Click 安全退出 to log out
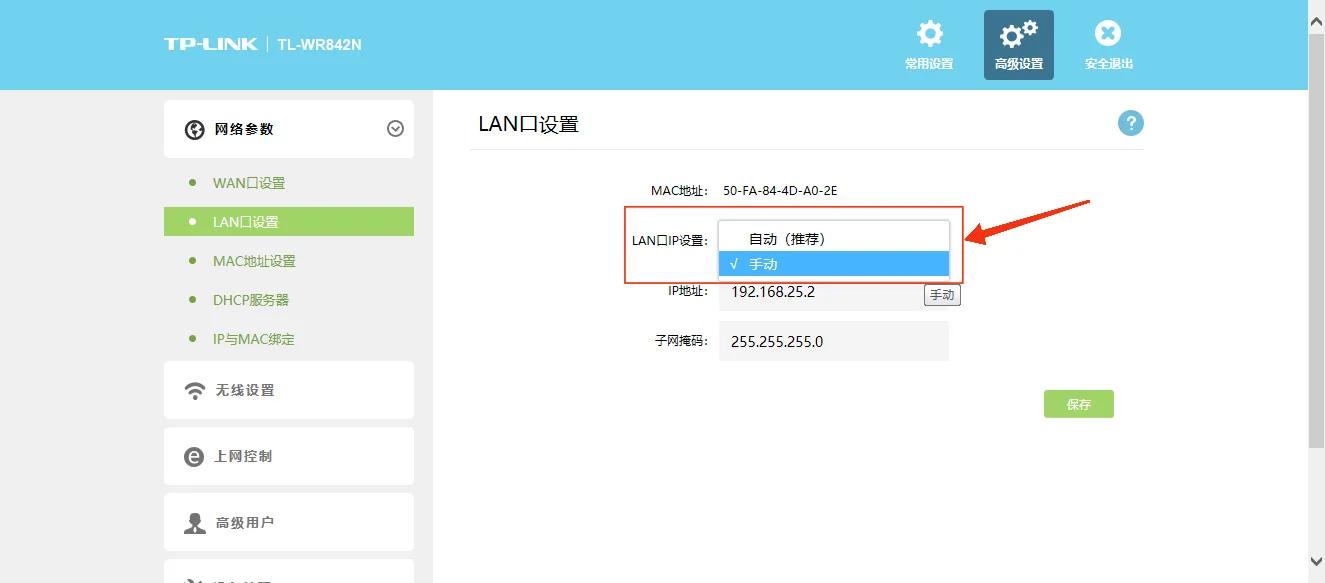The image size is (1325, 583). [x=1107, y=36]
